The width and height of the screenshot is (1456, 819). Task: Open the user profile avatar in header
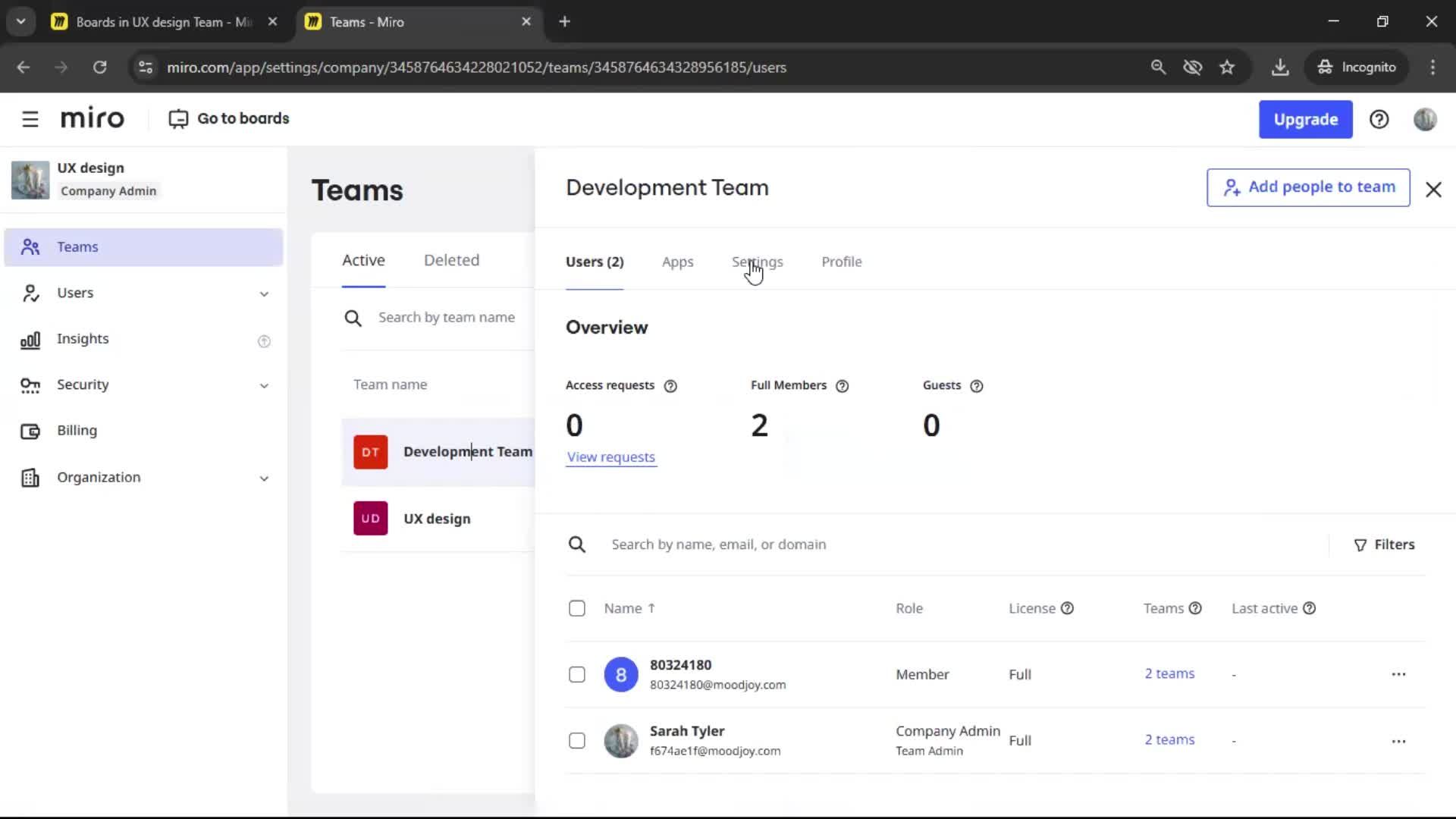click(1425, 119)
